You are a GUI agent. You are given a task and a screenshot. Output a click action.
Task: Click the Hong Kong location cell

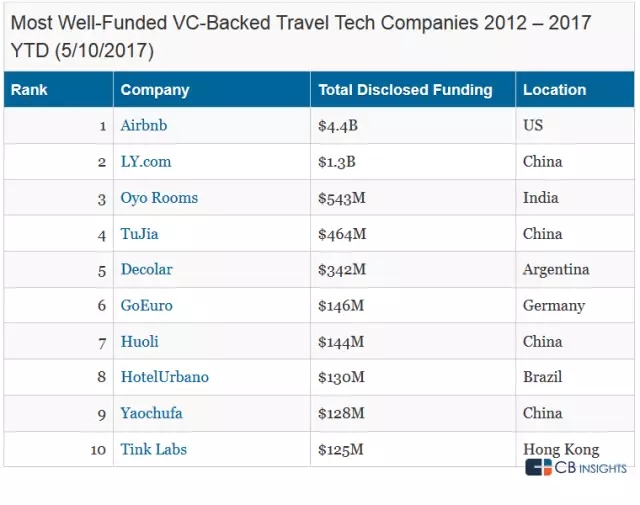tap(575, 449)
